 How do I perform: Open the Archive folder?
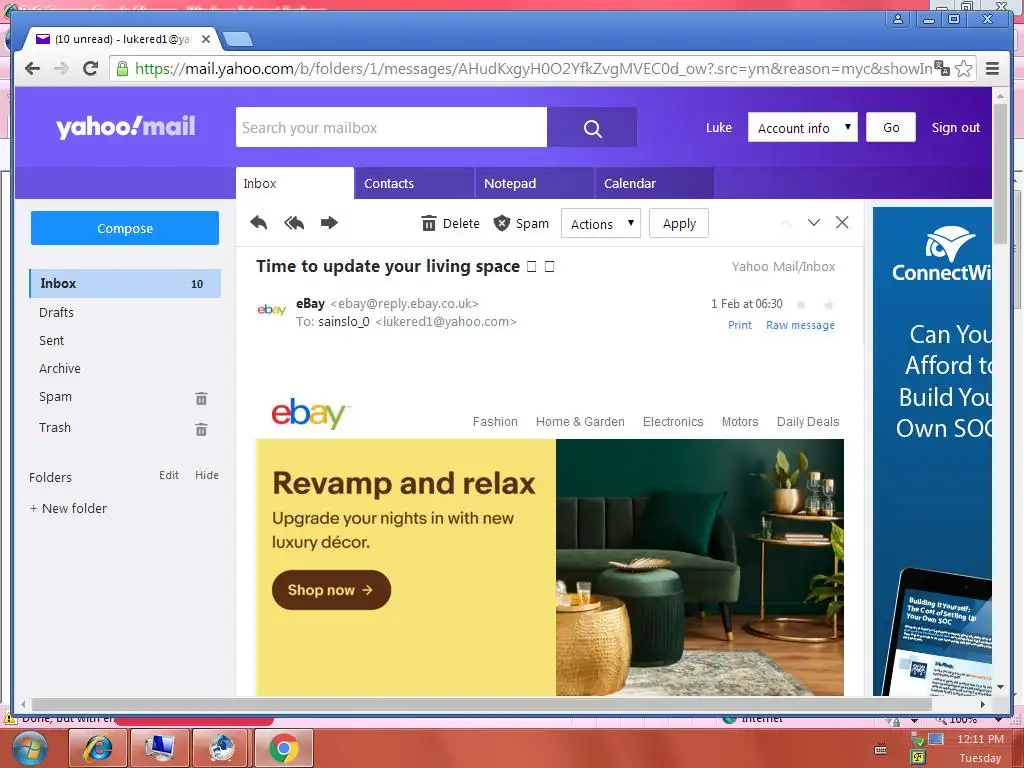[x=59, y=368]
